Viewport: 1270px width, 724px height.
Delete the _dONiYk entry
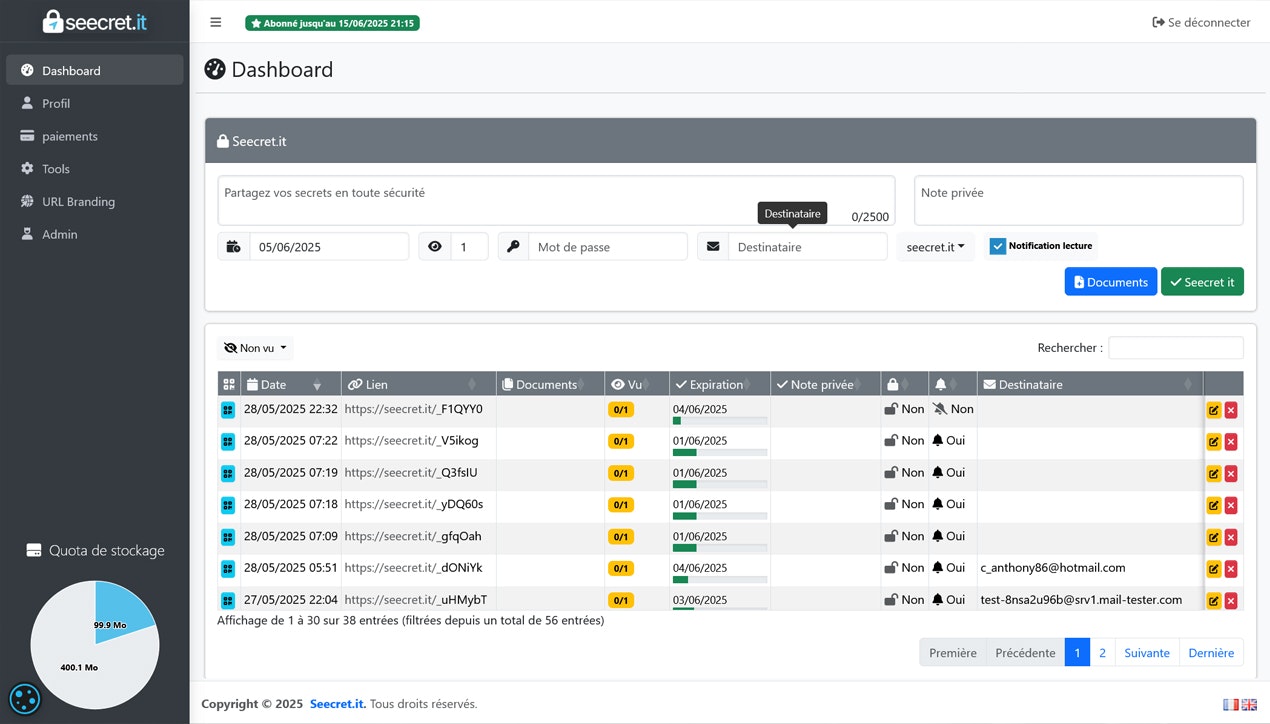click(x=1231, y=569)
